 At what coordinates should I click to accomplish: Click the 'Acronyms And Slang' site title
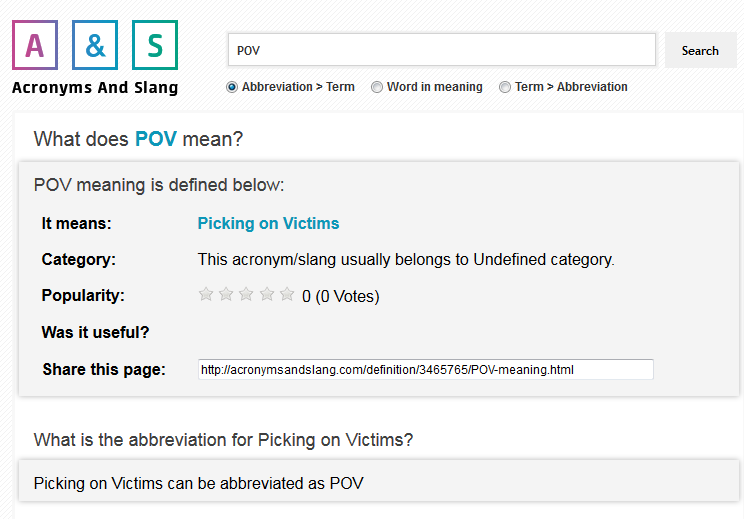point(95,88)
